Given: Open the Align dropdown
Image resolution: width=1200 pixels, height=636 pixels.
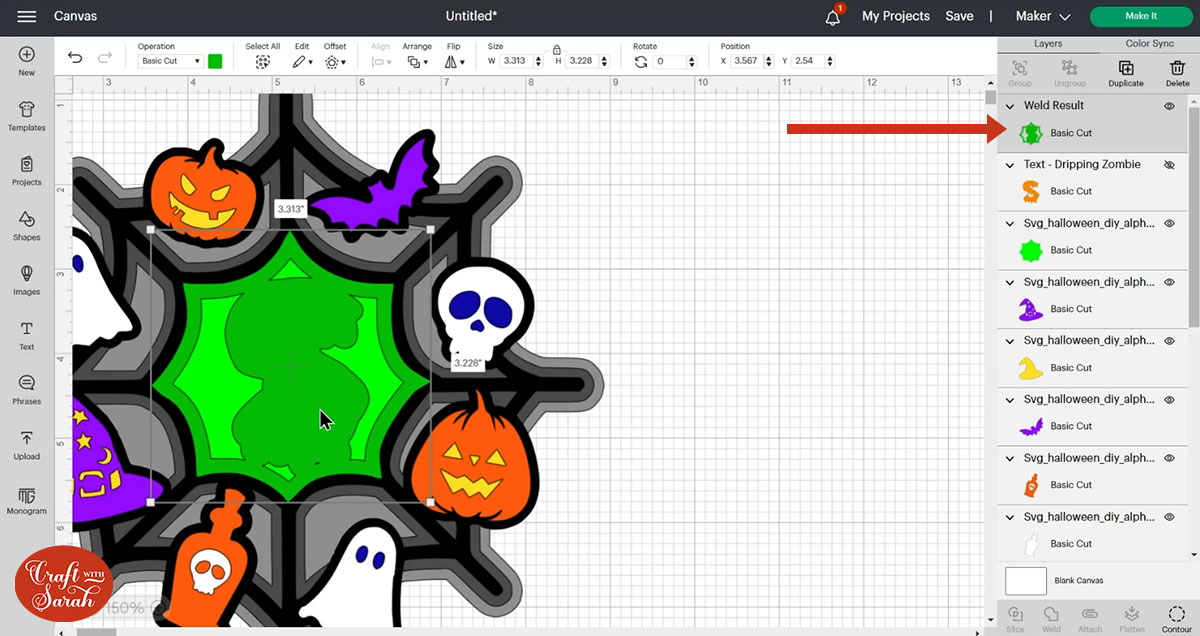Looking at the screenshot, I should 381,61.
